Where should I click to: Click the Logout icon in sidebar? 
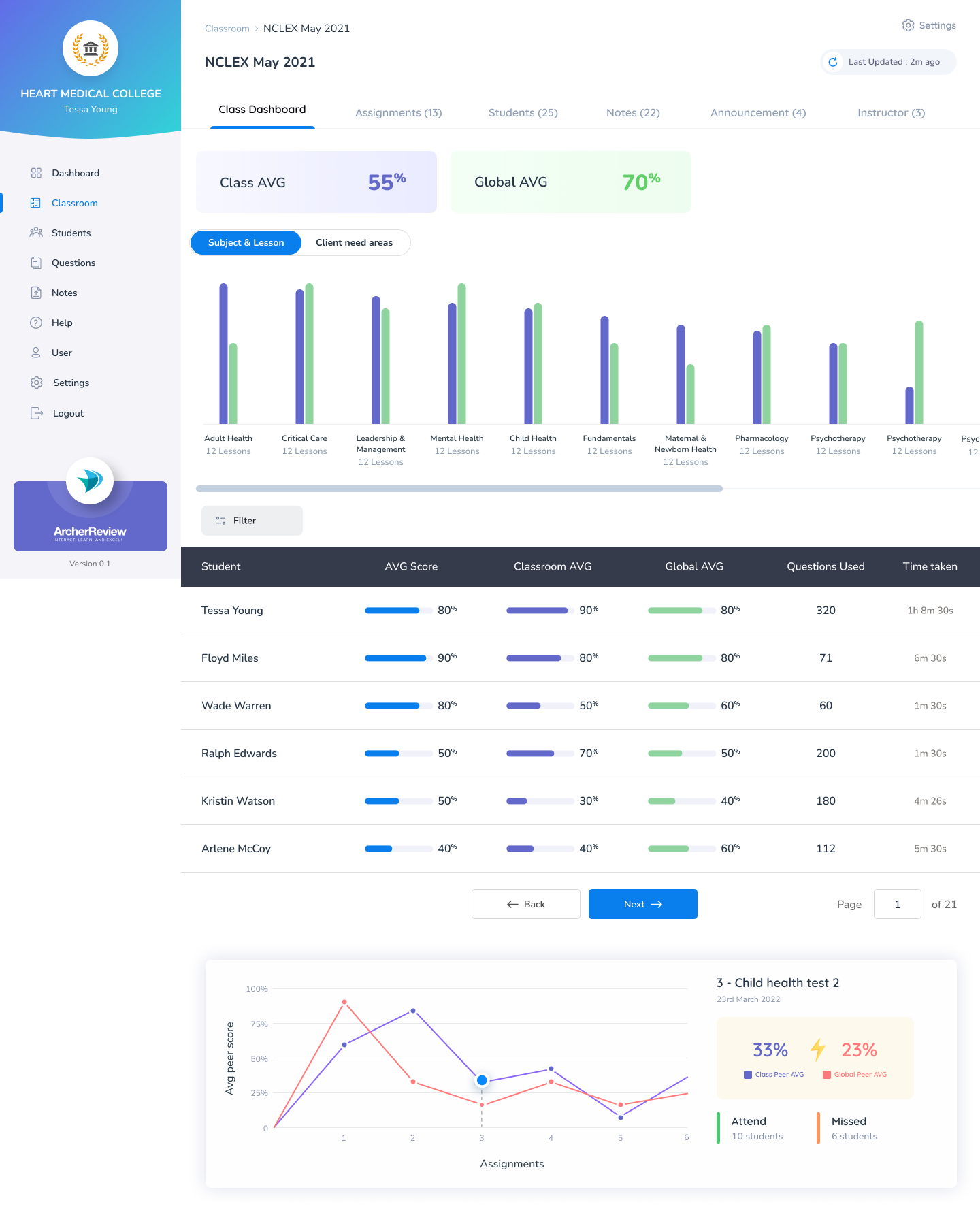[37, 413]
